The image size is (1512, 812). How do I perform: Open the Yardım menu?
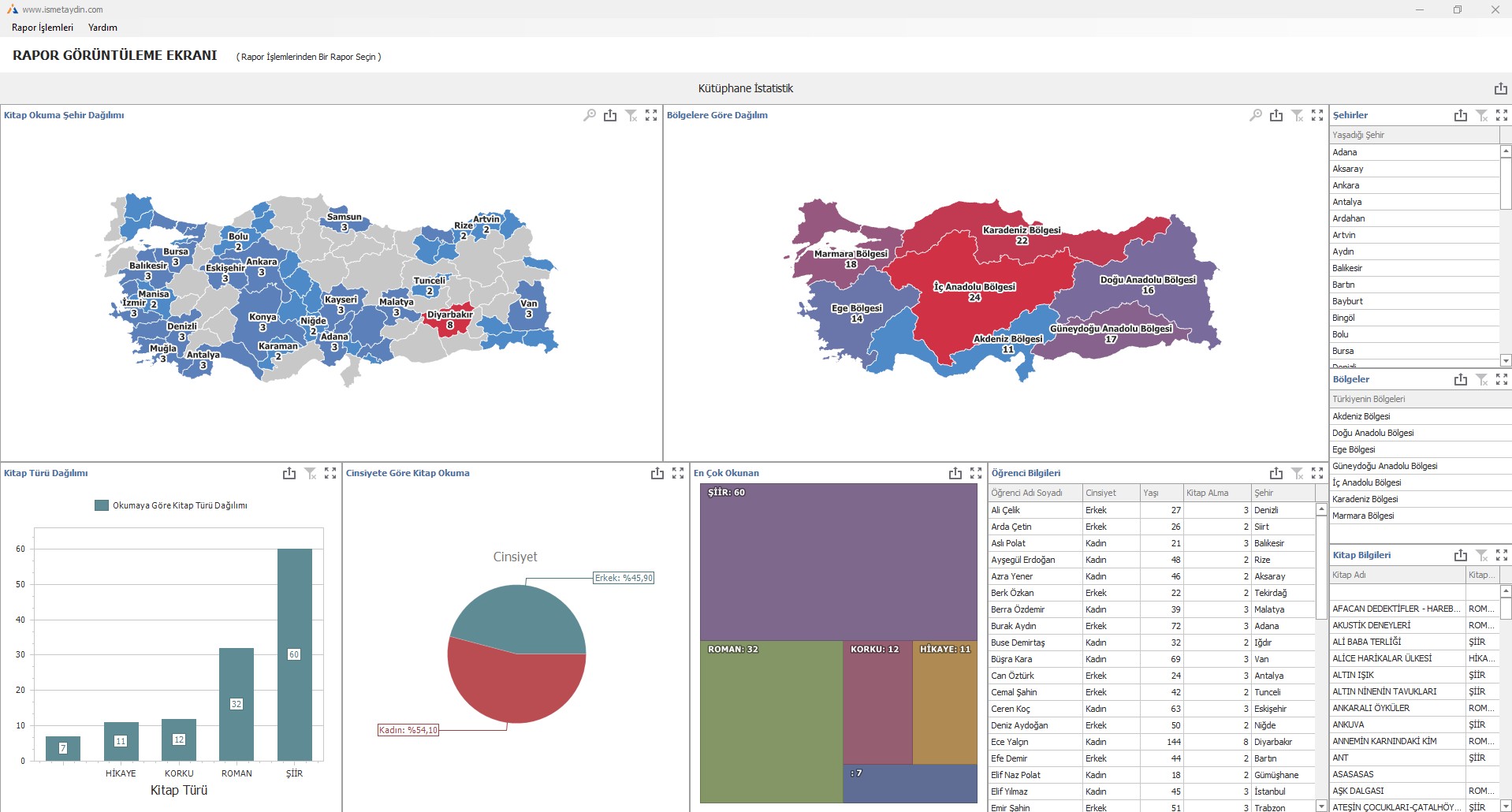click(102, 28)
